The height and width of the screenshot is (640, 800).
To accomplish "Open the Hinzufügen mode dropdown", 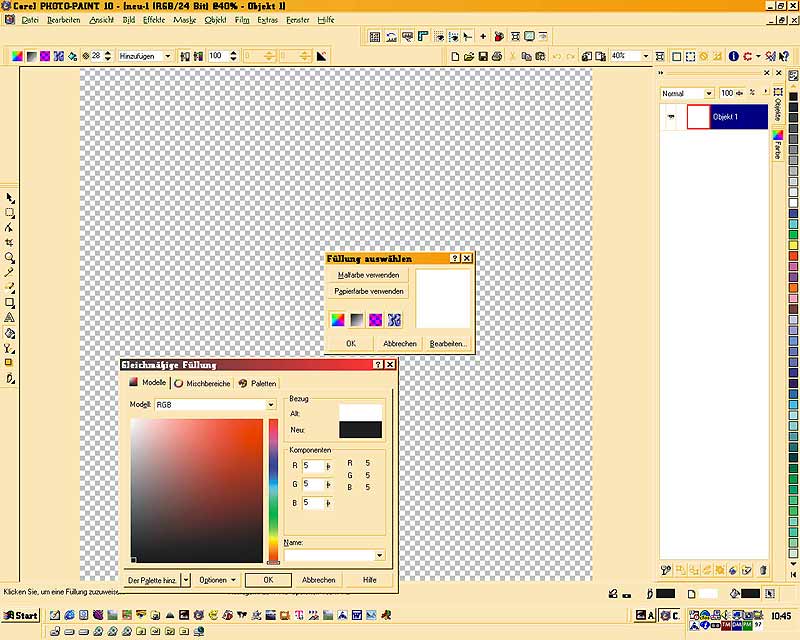I will [x=169, y=57].
